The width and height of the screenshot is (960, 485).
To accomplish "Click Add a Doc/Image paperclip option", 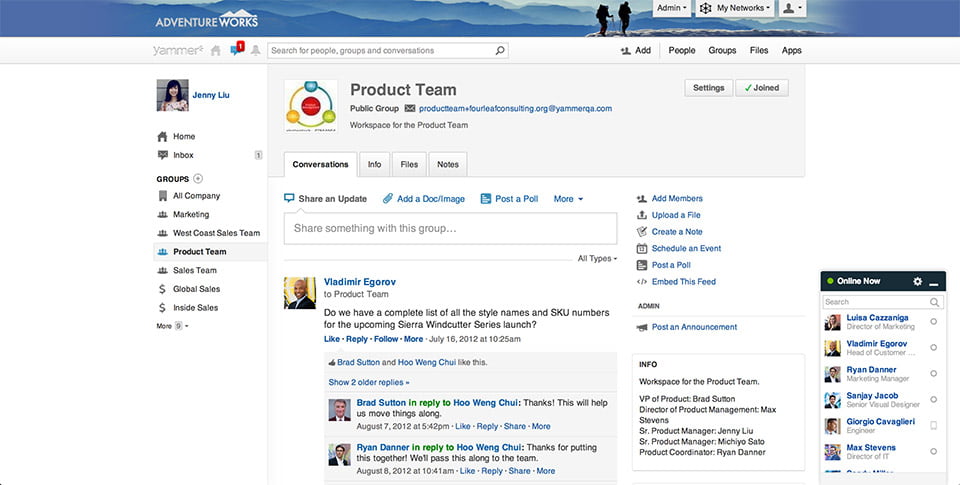I will (x=424, y=199).
